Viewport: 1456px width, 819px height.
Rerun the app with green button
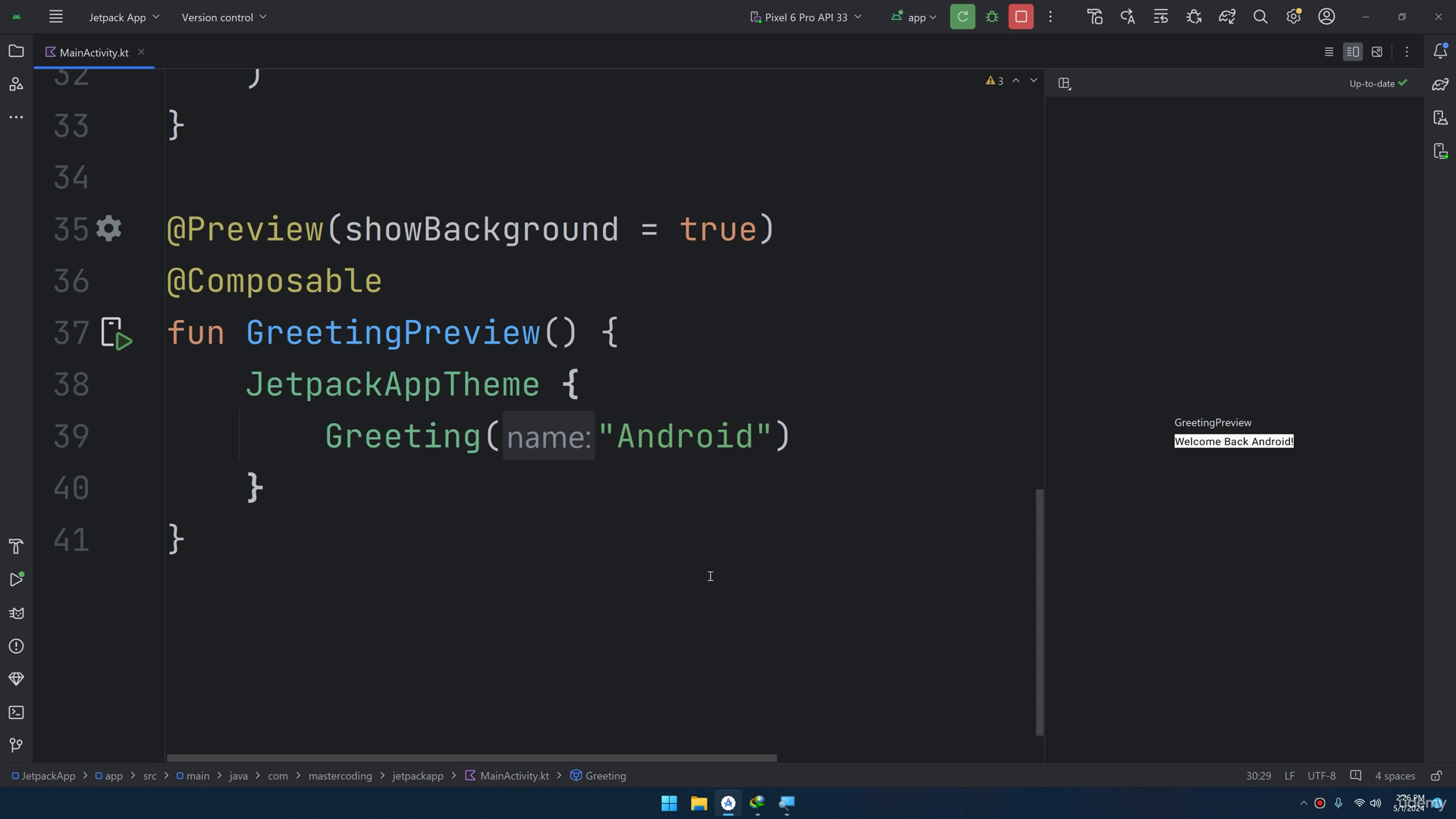962,17
